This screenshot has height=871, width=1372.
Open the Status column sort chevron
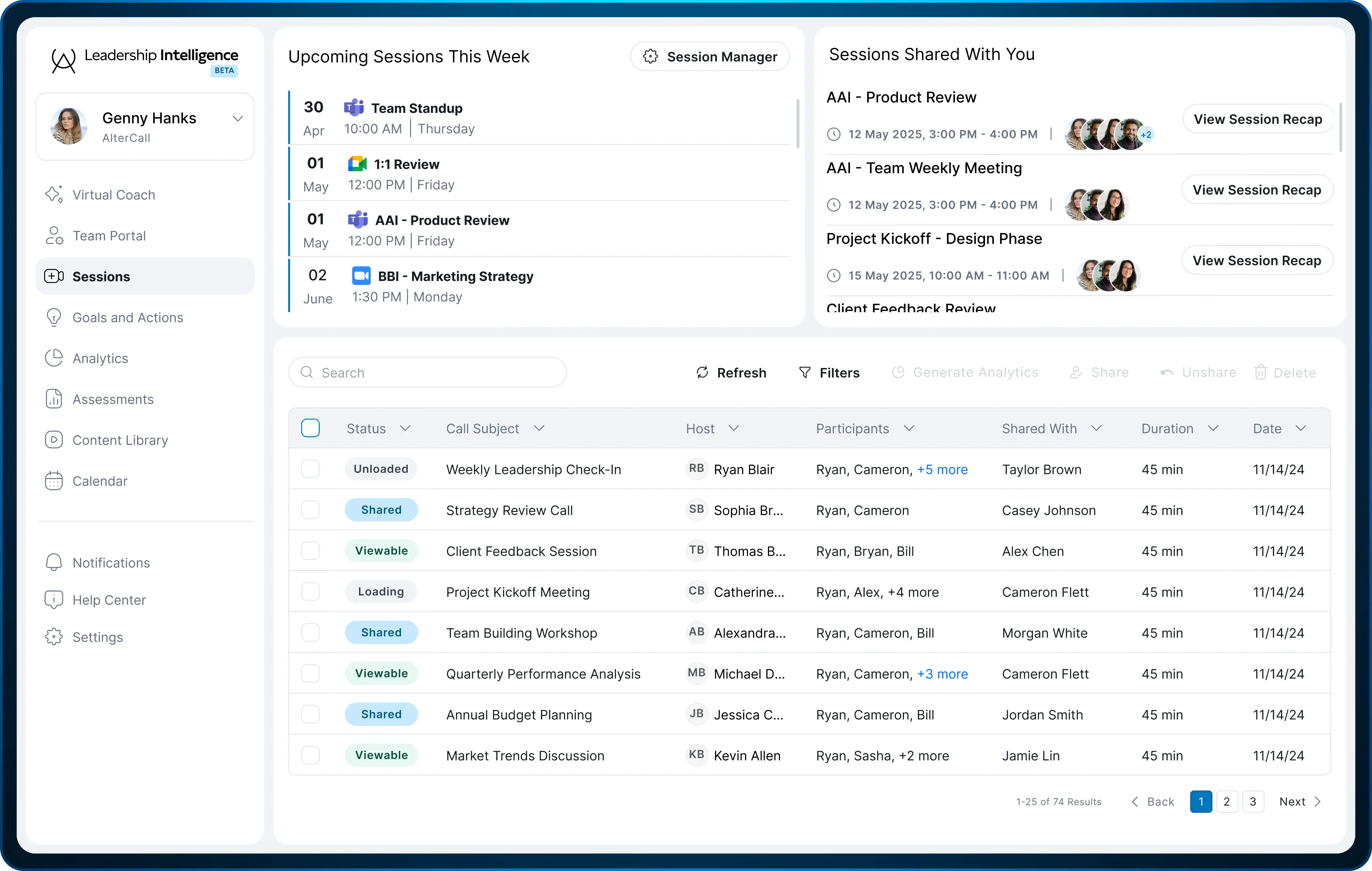click(405, 429)
